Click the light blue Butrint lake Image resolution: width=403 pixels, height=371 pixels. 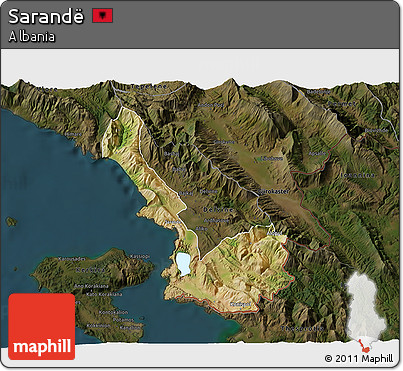tap(182, 264)
